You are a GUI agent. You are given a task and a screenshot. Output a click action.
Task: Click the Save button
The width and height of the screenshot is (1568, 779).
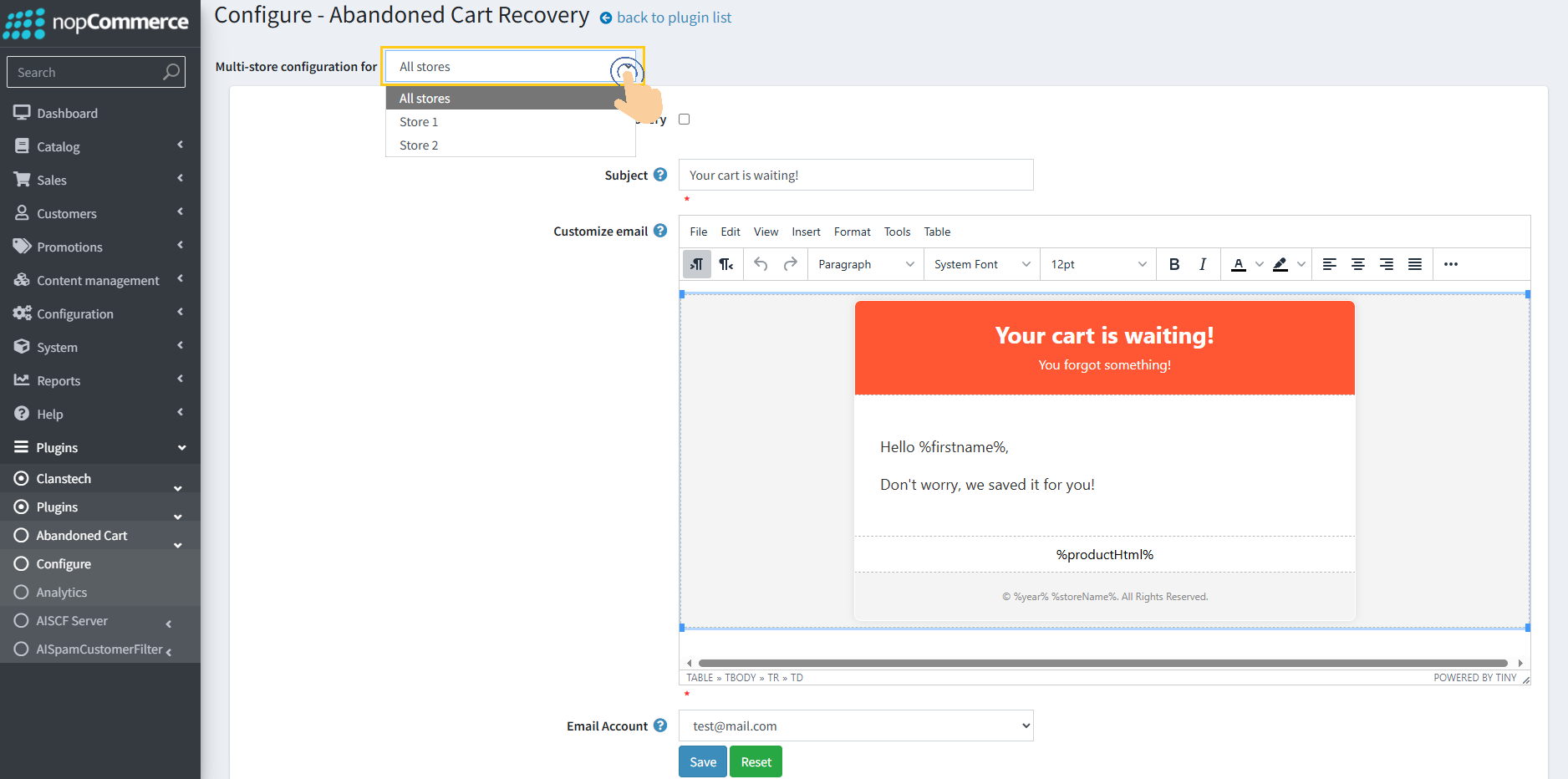702,761
